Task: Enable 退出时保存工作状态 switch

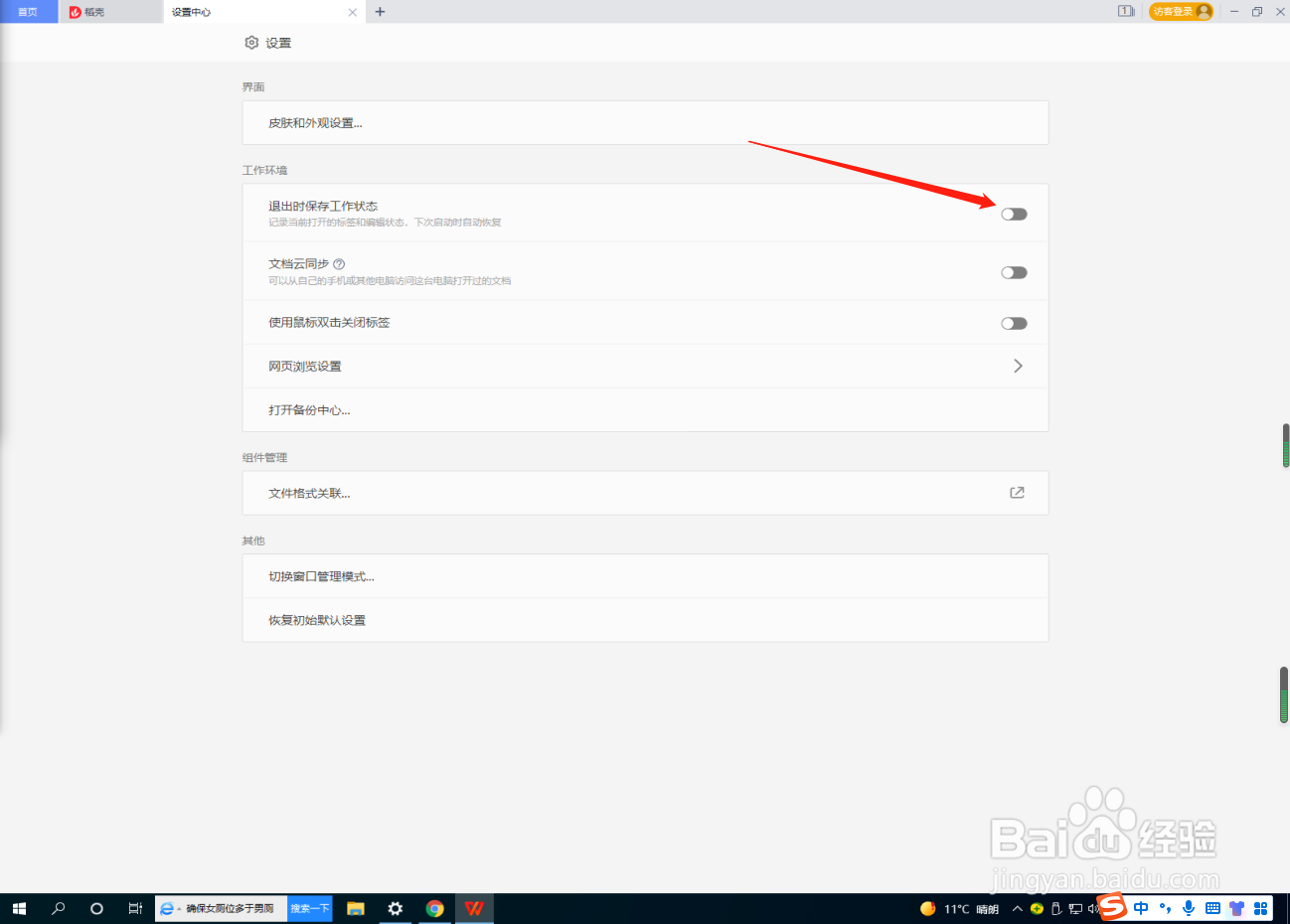Action: pyautogui.click(x=1013, y=214)
